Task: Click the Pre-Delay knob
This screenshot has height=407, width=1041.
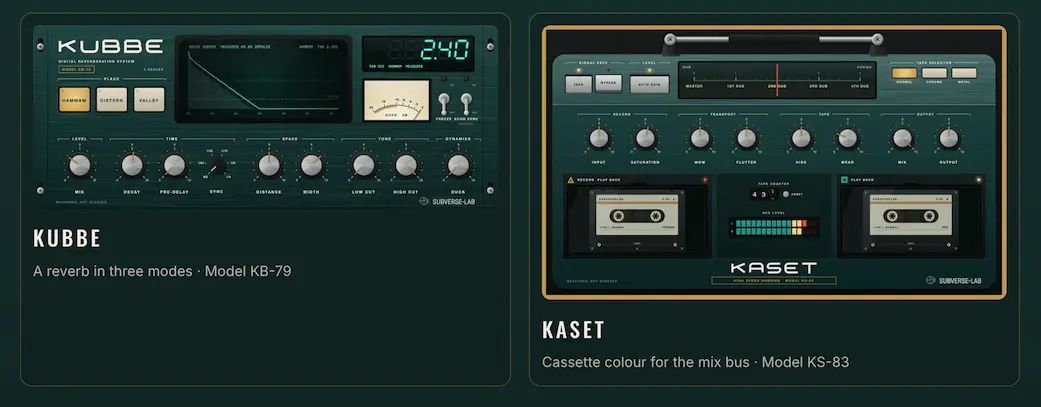Action: click(x=174, y=165)
